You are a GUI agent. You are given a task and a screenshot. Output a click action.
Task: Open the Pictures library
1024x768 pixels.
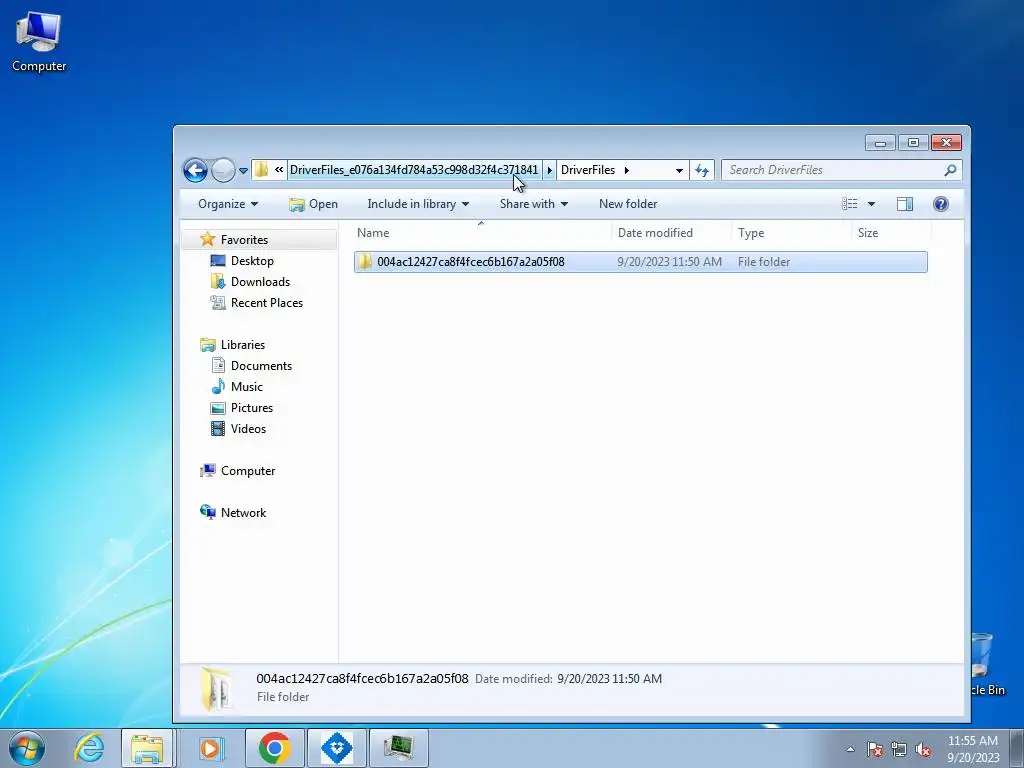pyautogui.click(x=251, y=408)
